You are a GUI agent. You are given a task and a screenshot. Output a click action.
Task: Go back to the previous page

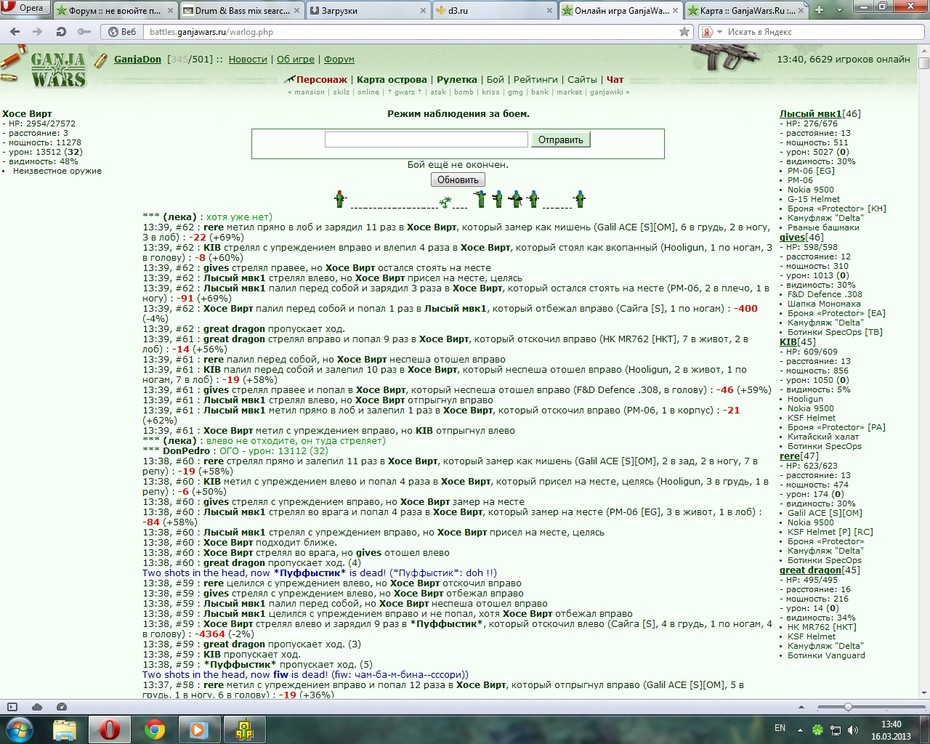click(x=15, y=31)
